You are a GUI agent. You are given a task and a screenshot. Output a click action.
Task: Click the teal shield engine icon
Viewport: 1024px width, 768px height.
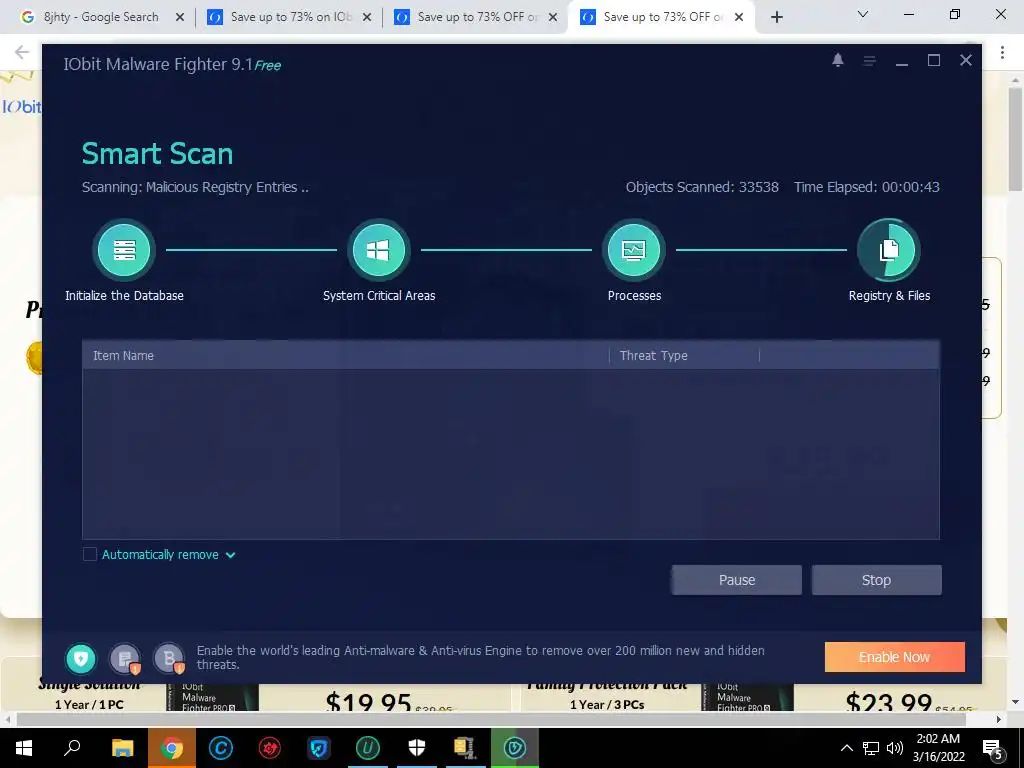click(81, 658)
